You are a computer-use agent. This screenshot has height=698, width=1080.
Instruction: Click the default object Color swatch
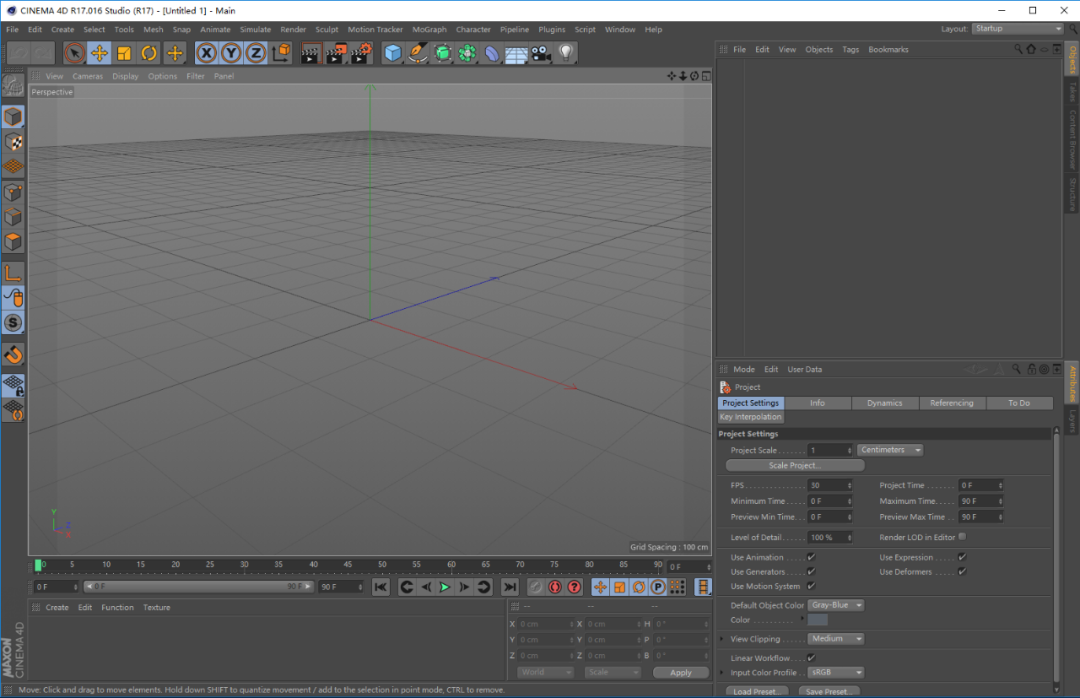(818, 620)
